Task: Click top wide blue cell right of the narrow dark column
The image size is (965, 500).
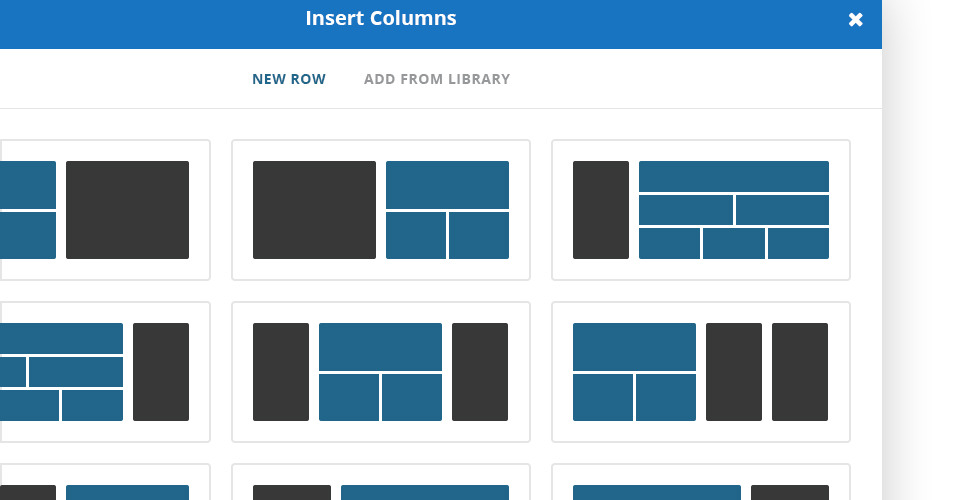Action: pos(734,176)
